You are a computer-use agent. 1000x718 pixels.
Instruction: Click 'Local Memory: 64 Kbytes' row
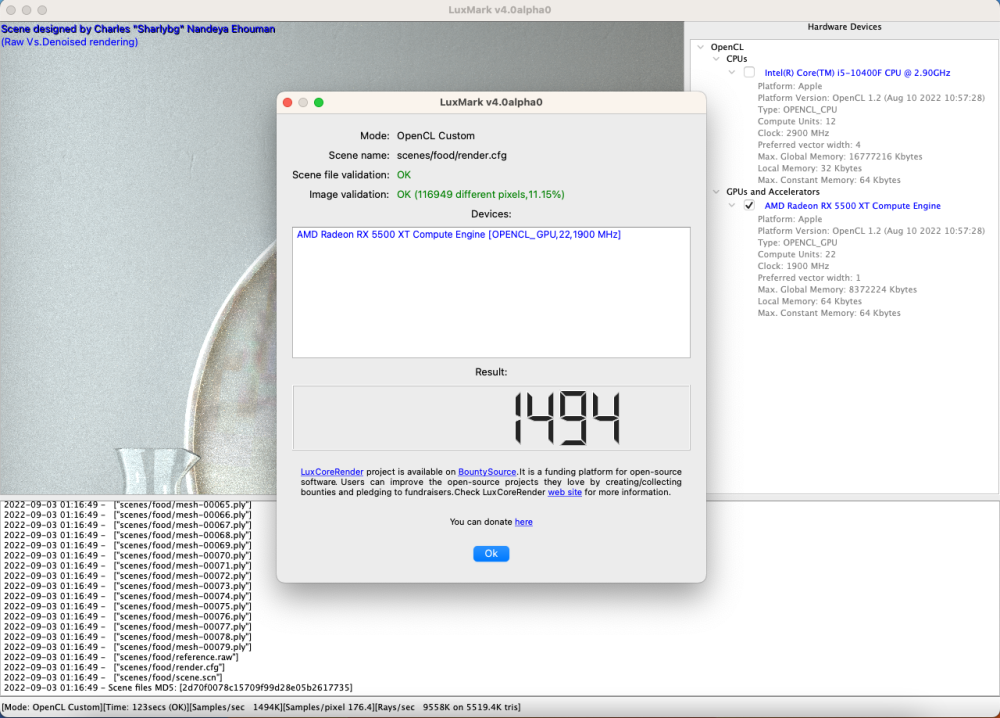(x=809, y=301)
